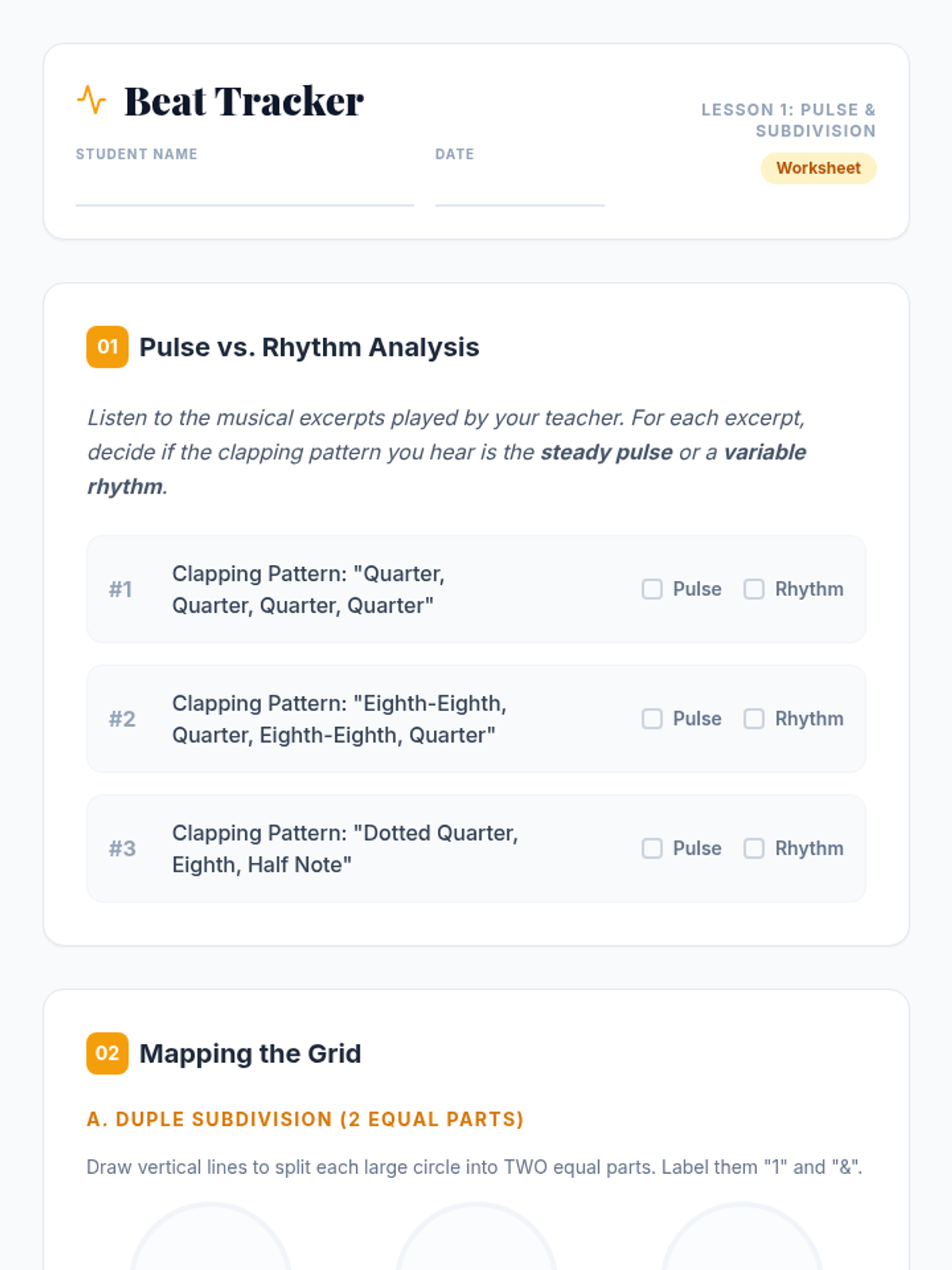The width and height of the screenshot is (952, 1270).
Task: Click the orange 02 section badge
Action: pyautogui.click(x=107, y=1053)
